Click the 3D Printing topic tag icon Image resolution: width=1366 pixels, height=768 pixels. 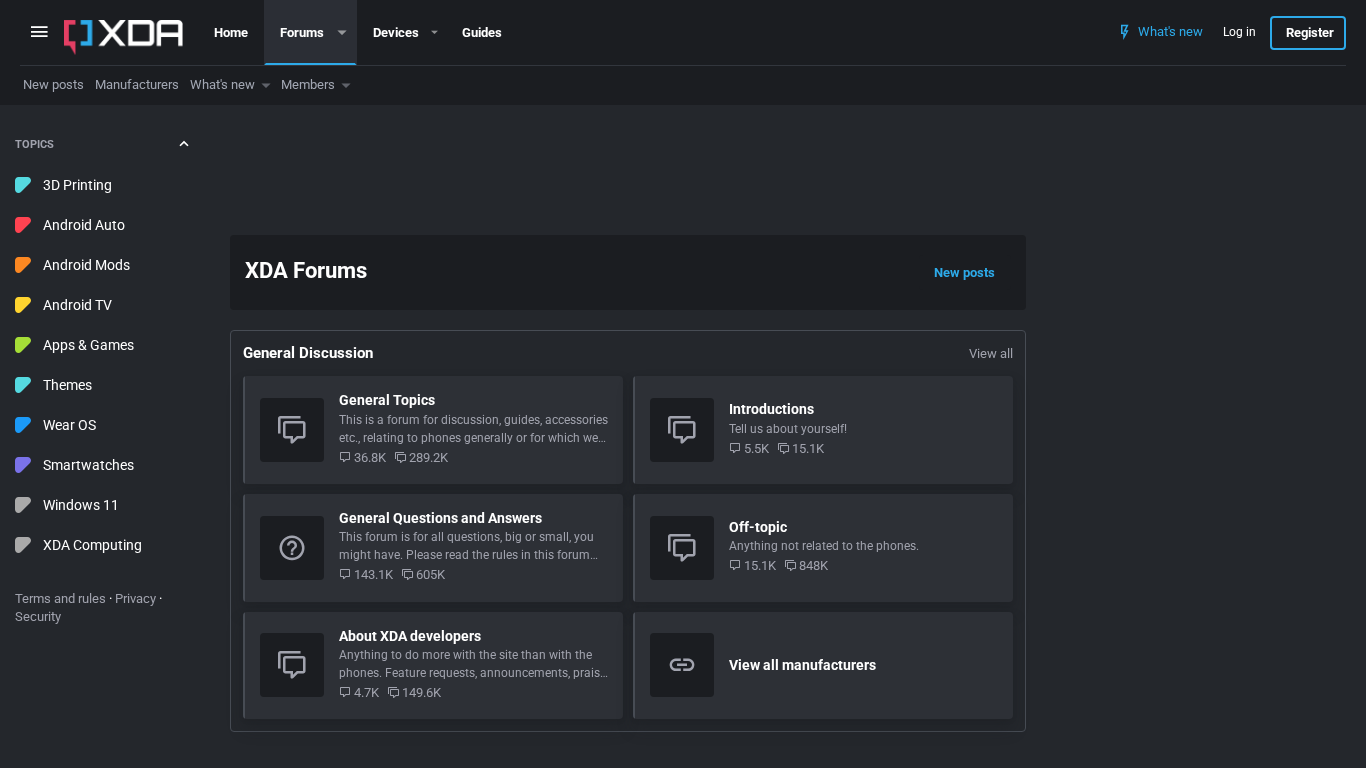click(x=23, y=185)
